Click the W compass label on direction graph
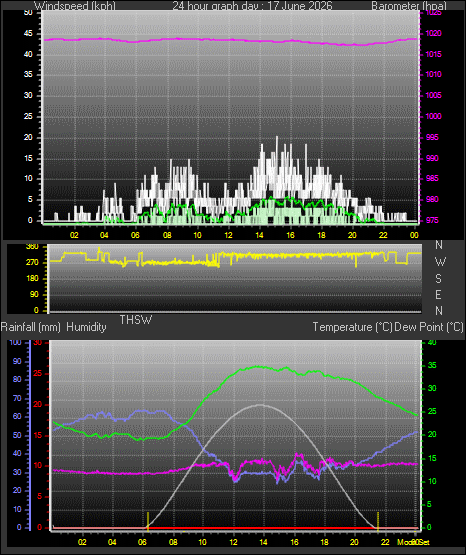466x555 pixels. pos(439,262)
